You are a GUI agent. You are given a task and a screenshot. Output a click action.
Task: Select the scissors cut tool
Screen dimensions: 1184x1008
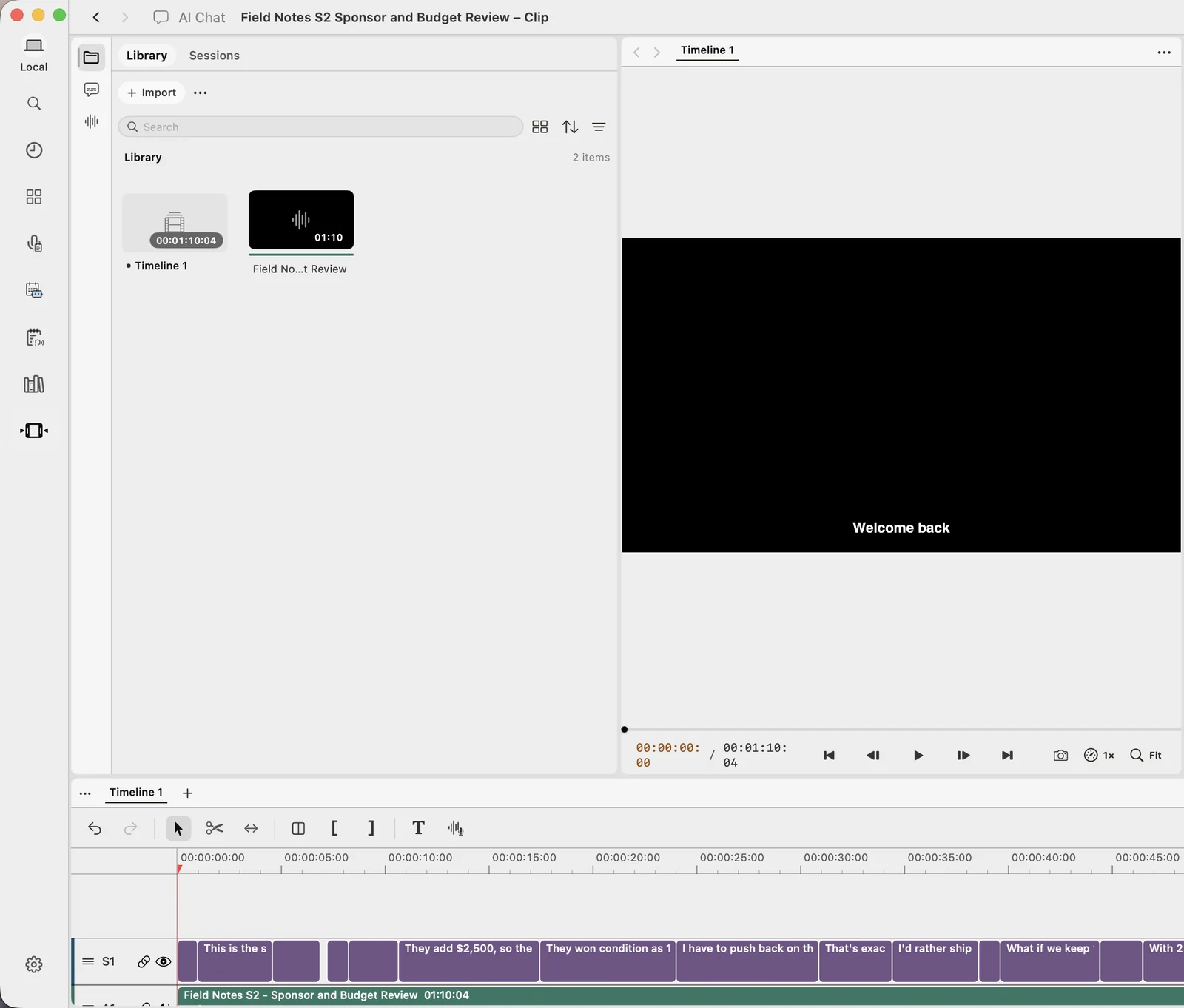click(215, 828)
